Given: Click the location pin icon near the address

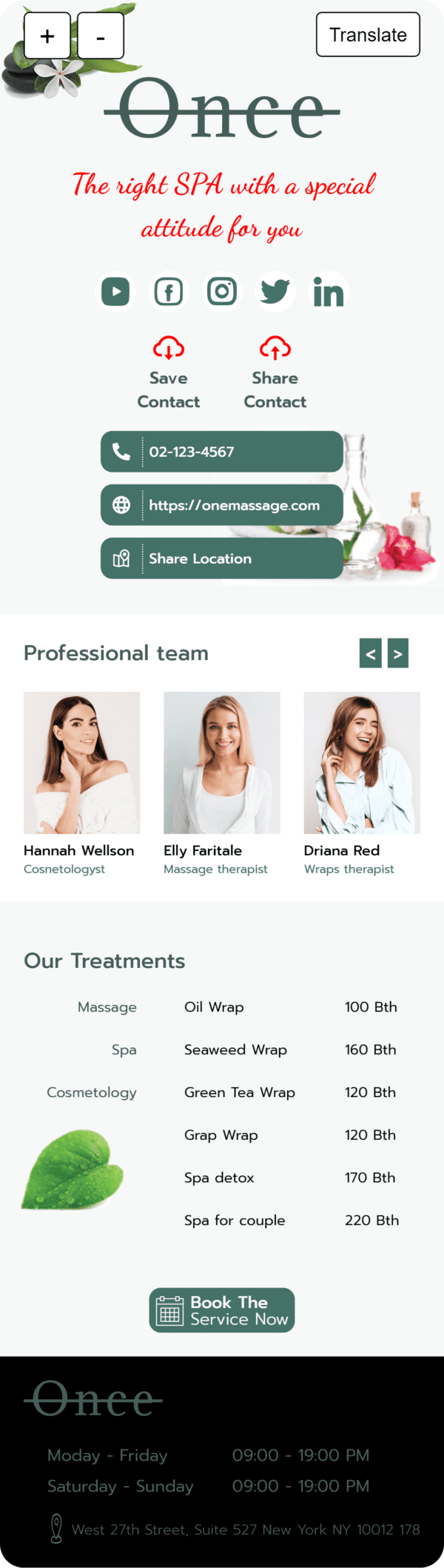Looking at the screenshot, I should [x=56, y=1529].
